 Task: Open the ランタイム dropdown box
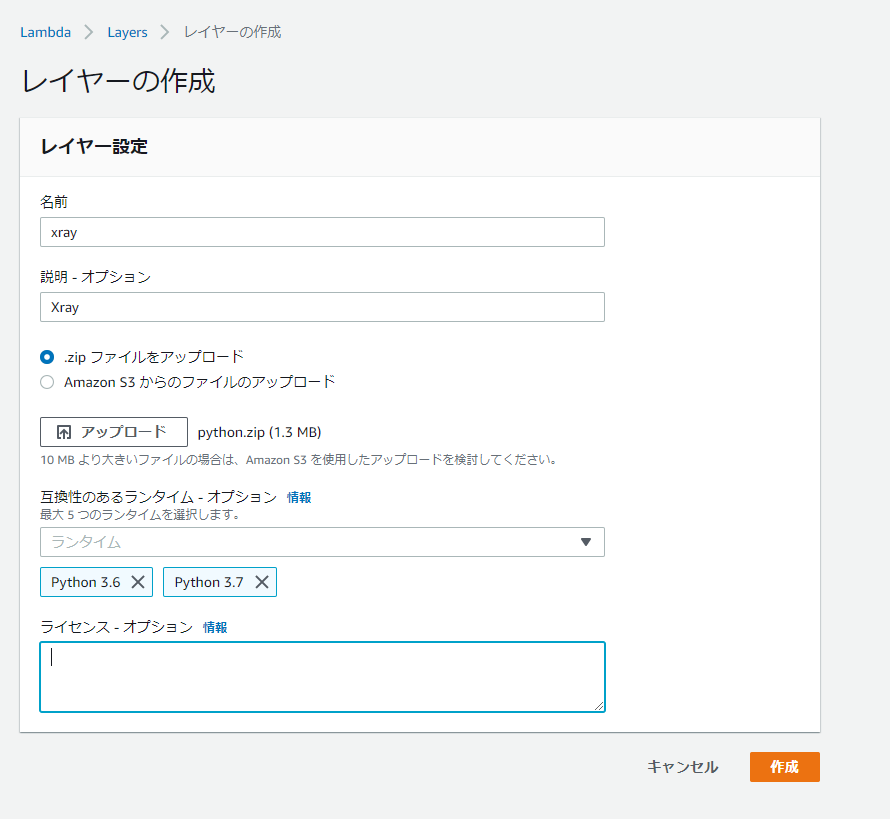click(x=322, y=542)
